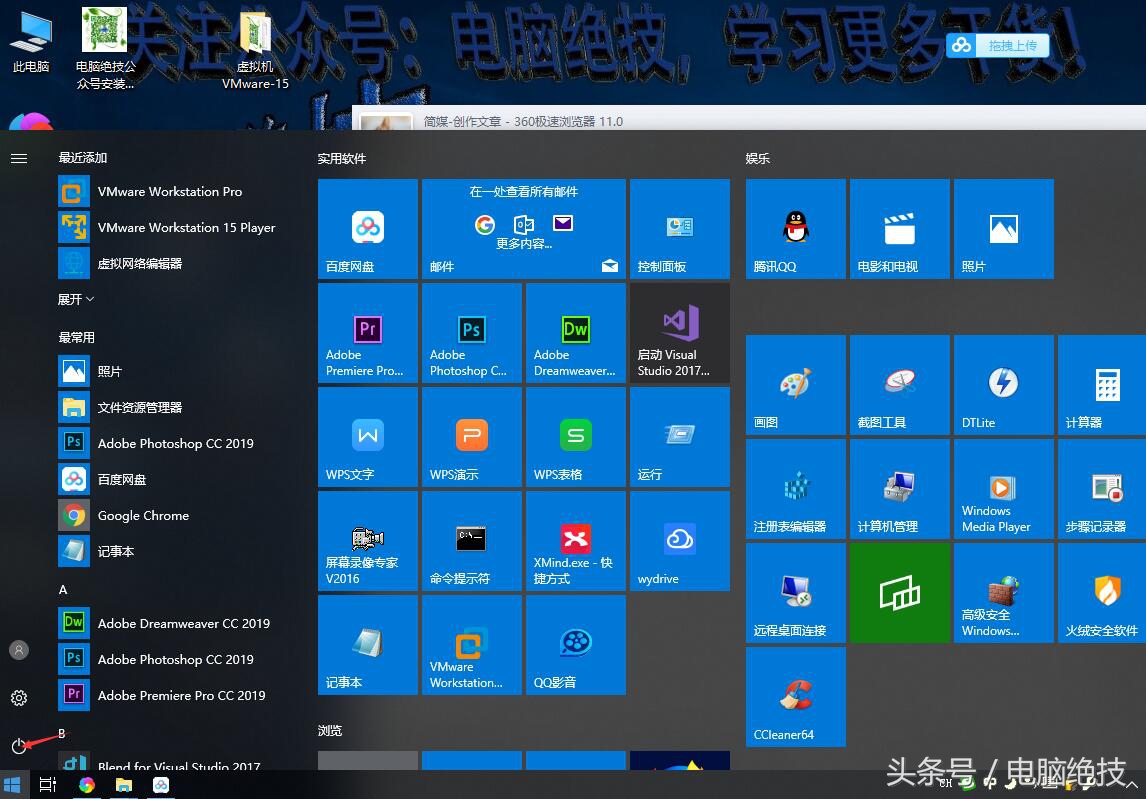Select the 截图工具 snipping tool tile
Image resolution: width=1146 pixels, height=799 pixels.
click(899, 385)
